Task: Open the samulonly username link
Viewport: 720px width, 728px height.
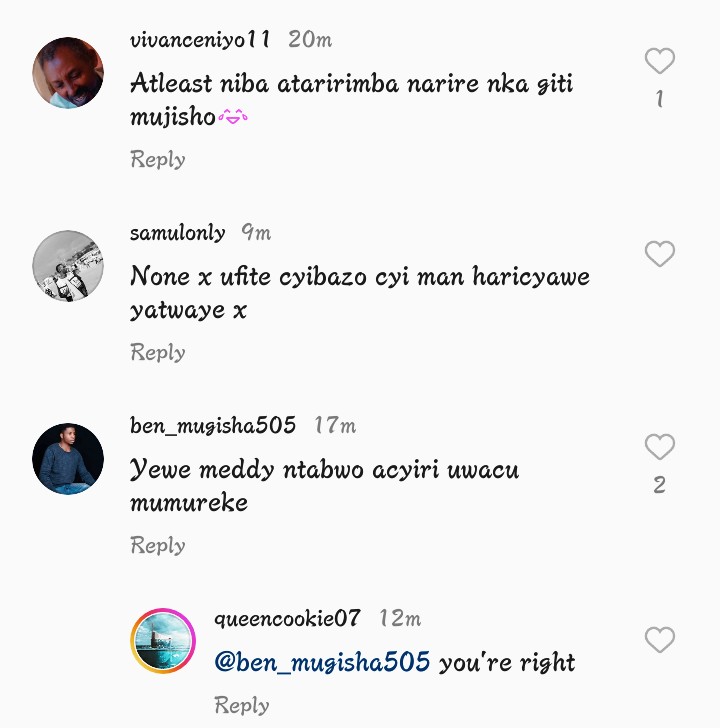Action: 178,233
